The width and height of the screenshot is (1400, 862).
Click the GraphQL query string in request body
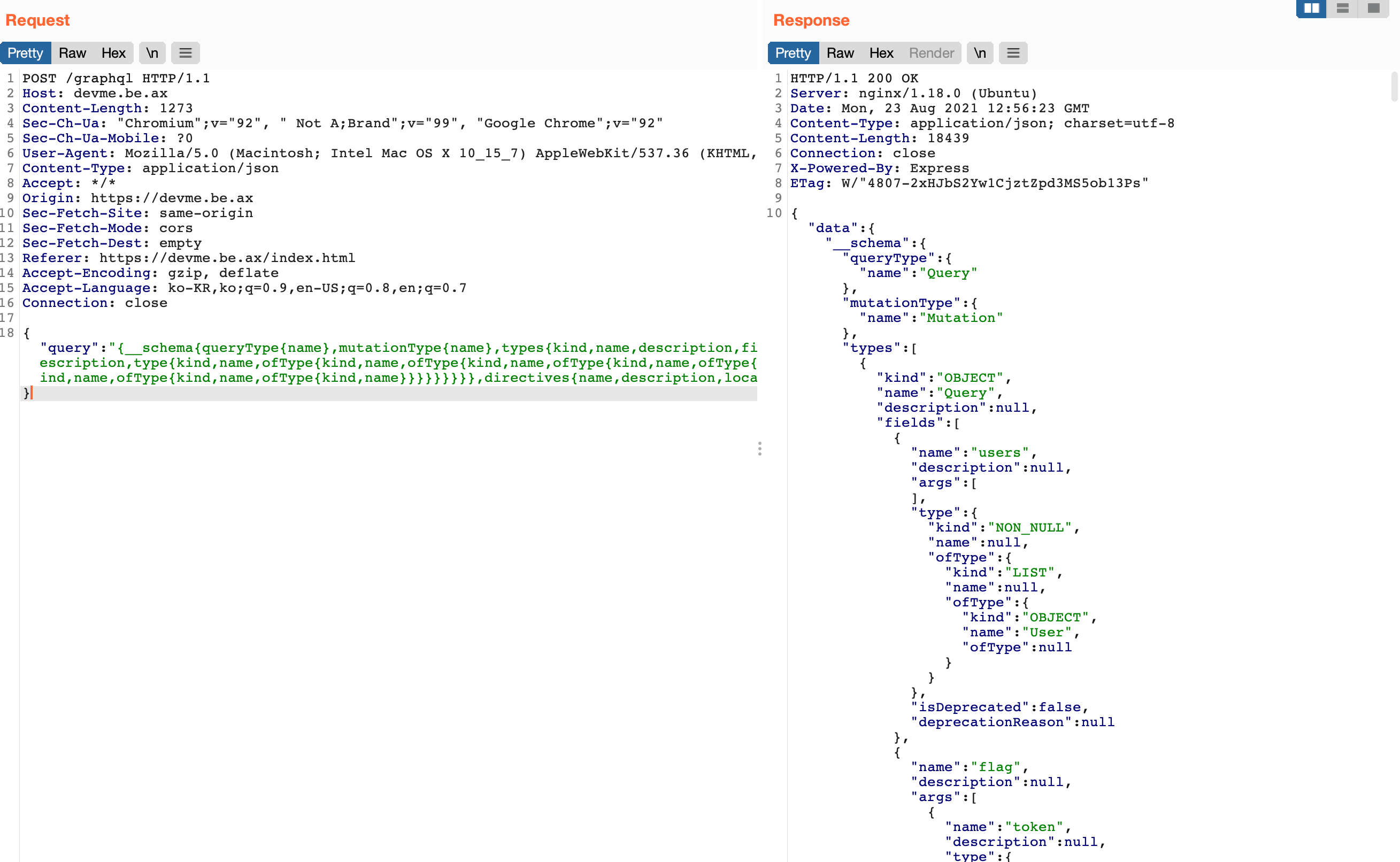(399, 363)
